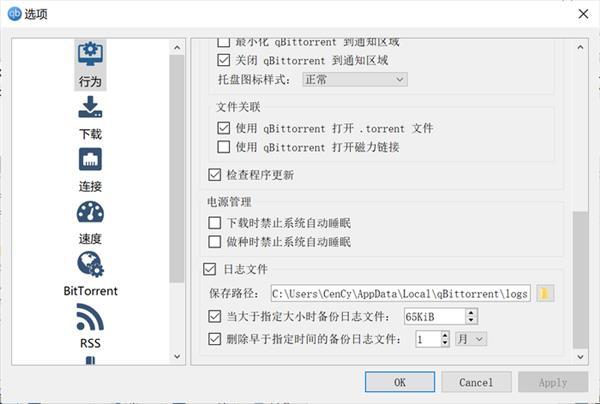
Task: Click the folder browse icon next to log path
Action: (x=545, y=294)
